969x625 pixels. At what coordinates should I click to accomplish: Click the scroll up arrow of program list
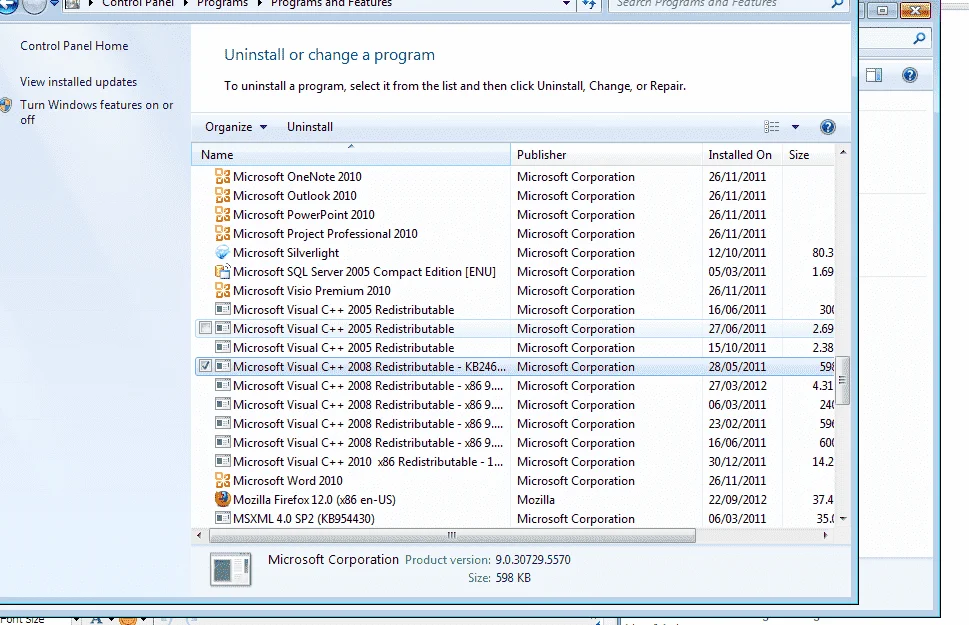[x=842, y=152]
